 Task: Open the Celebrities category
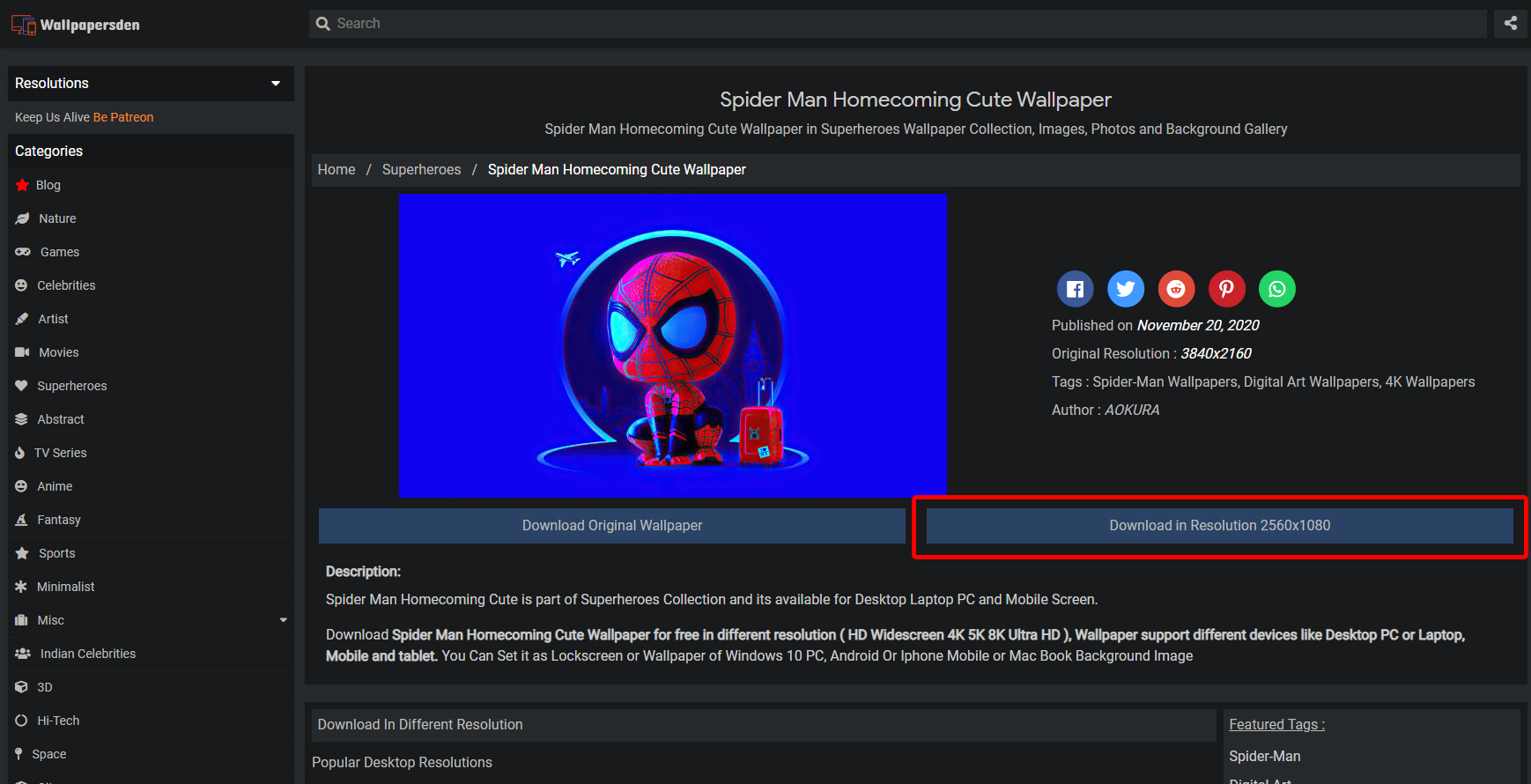tap(66, 285)
